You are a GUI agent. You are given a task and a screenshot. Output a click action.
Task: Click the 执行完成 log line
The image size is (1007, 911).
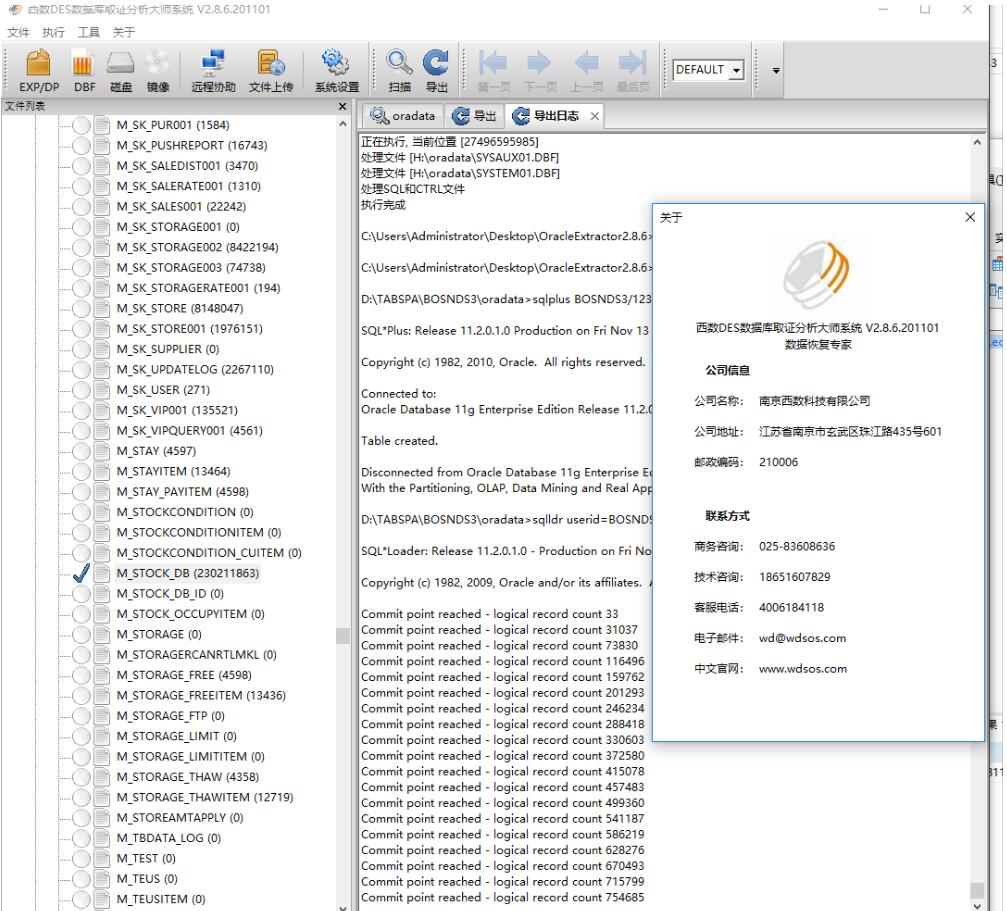pos(383,205)
